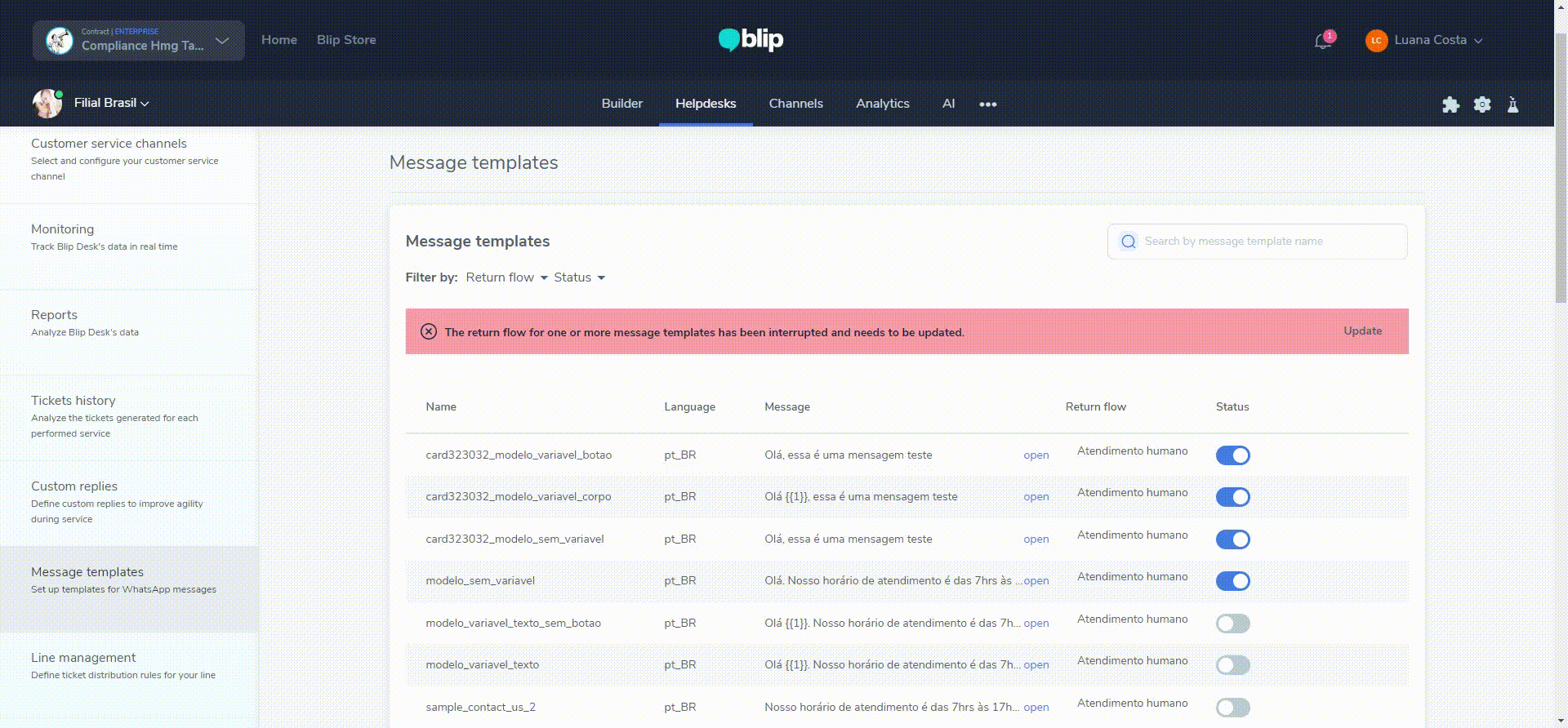Expand the Return flow filter dropdown
This screenshot has height=728, width=1568.
[506, 277]
